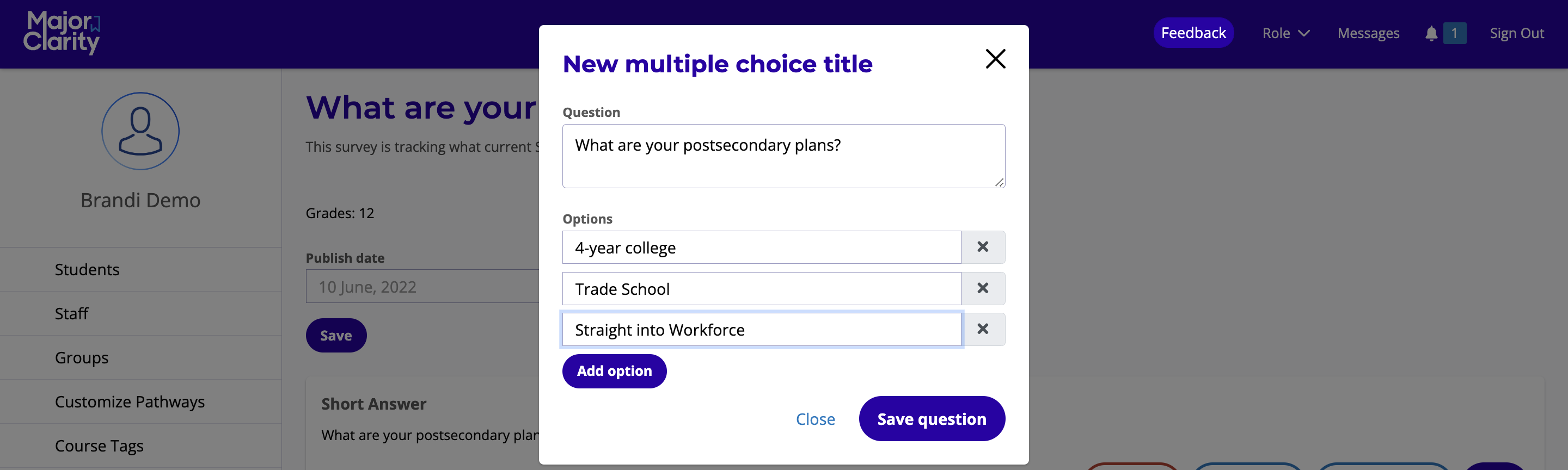Remove the '4-year college' option
1568x470 pixels.
(982, 247)
